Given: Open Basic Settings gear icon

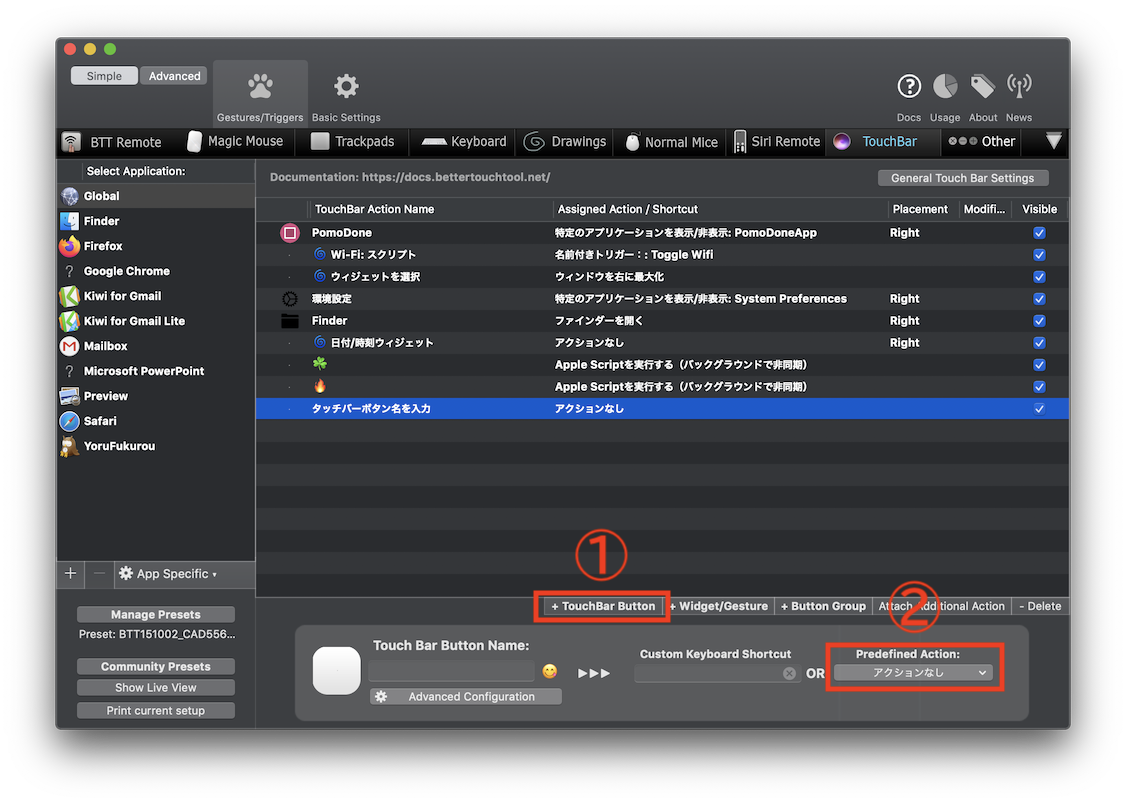Looking at the screenshot, I should pos(346,88).
